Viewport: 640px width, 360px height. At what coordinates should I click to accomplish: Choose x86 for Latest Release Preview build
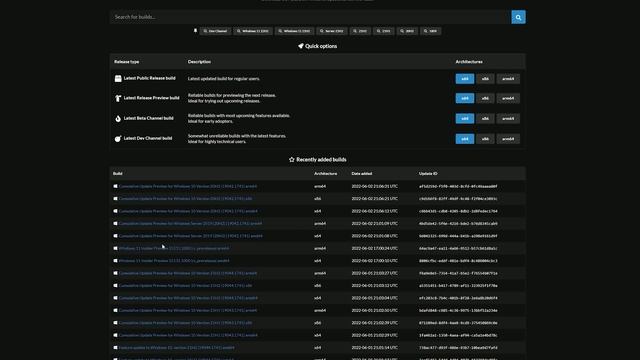pyautogui.click(x=485, y=98)
